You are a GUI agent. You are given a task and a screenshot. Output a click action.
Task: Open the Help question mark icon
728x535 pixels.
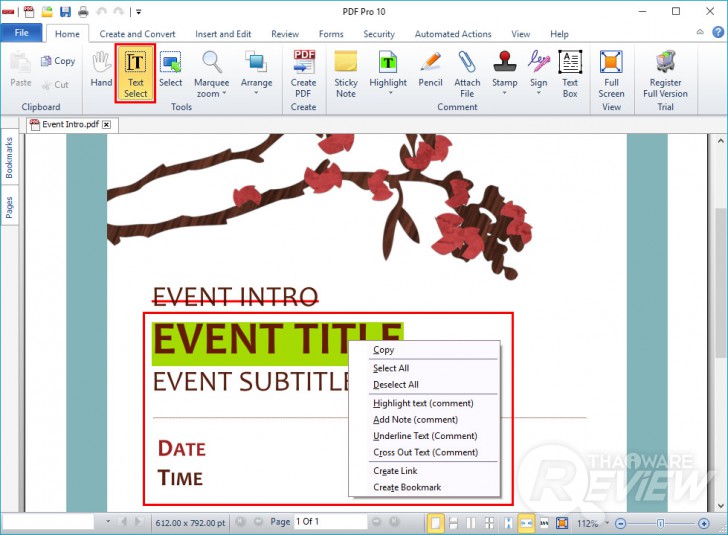[x=718, y=32]
